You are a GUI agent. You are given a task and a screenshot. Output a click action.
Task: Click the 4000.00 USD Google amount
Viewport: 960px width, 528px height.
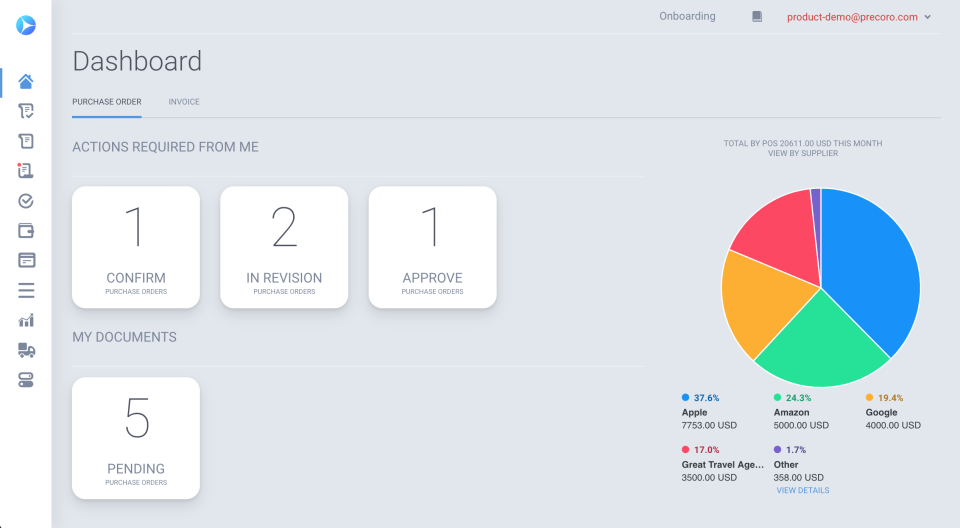[x=893, y=425]
